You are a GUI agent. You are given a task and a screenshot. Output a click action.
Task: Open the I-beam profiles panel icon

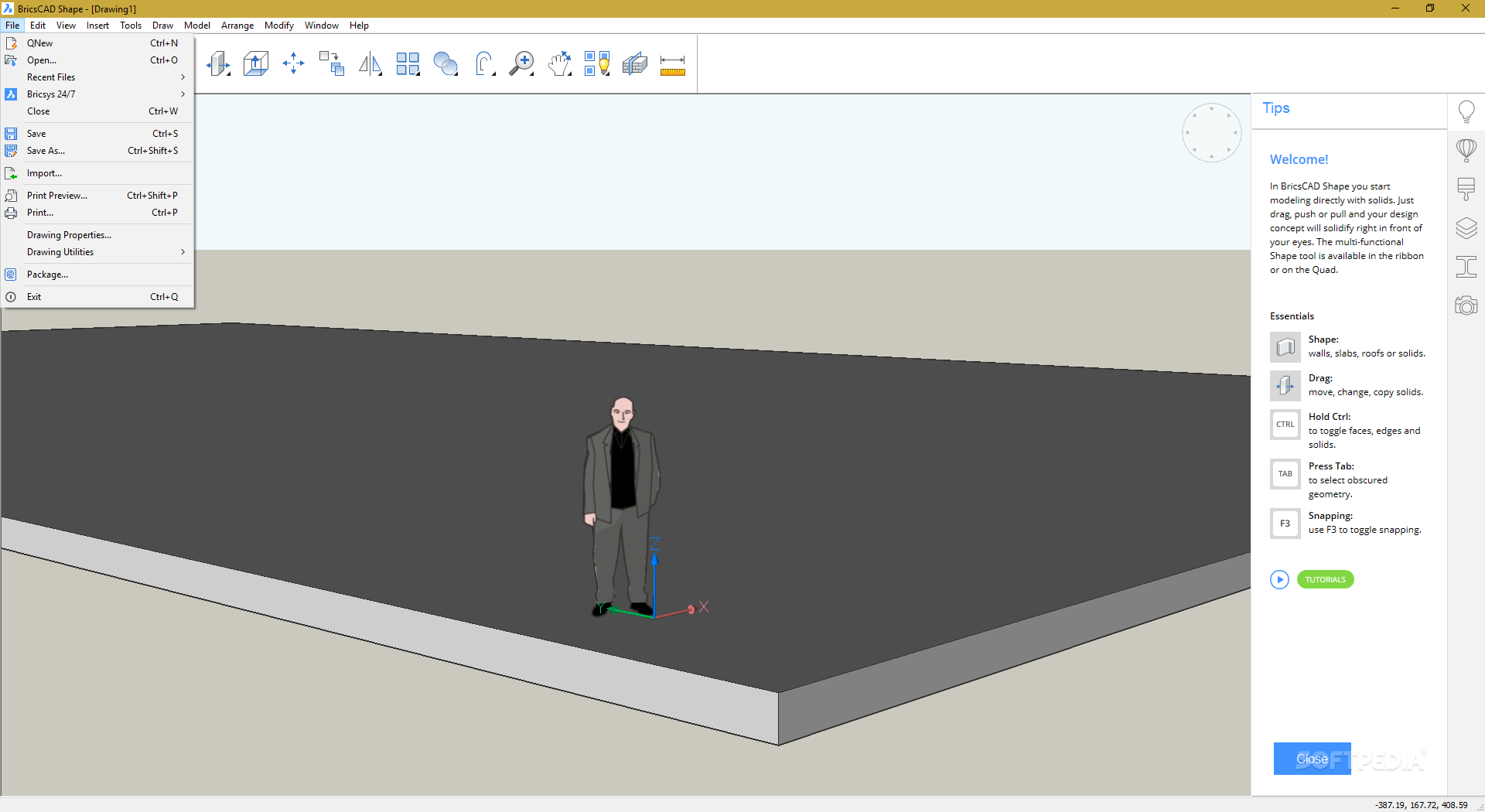[1466, 267]
